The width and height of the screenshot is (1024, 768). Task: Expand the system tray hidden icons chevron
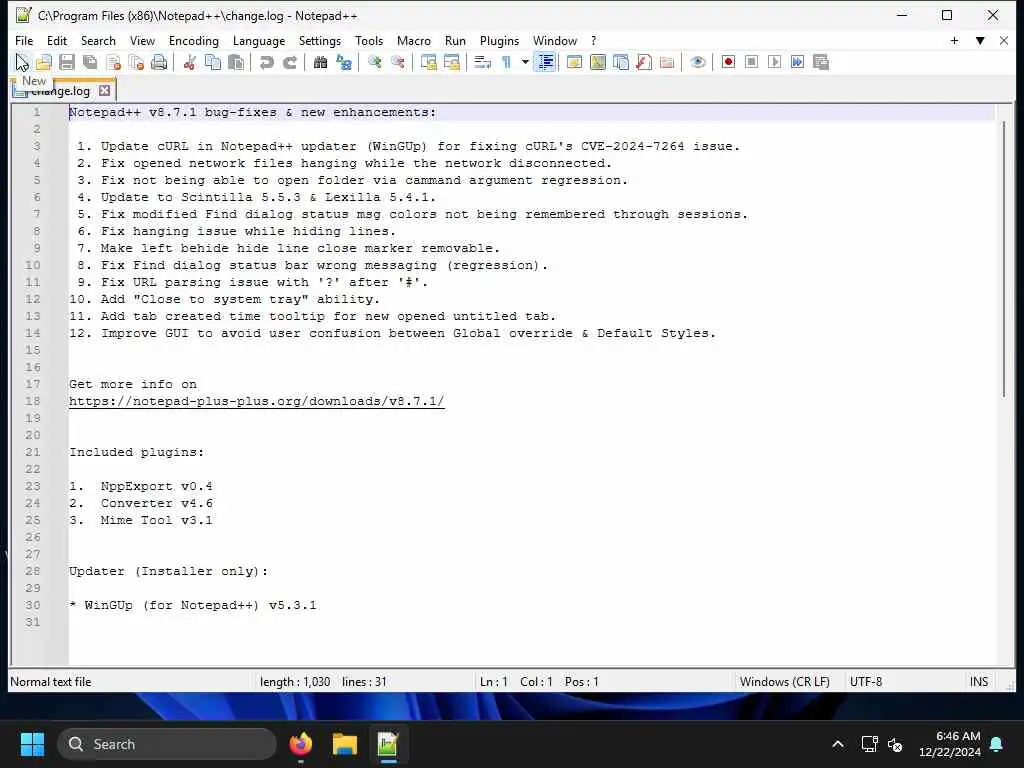tap(838, 744)
